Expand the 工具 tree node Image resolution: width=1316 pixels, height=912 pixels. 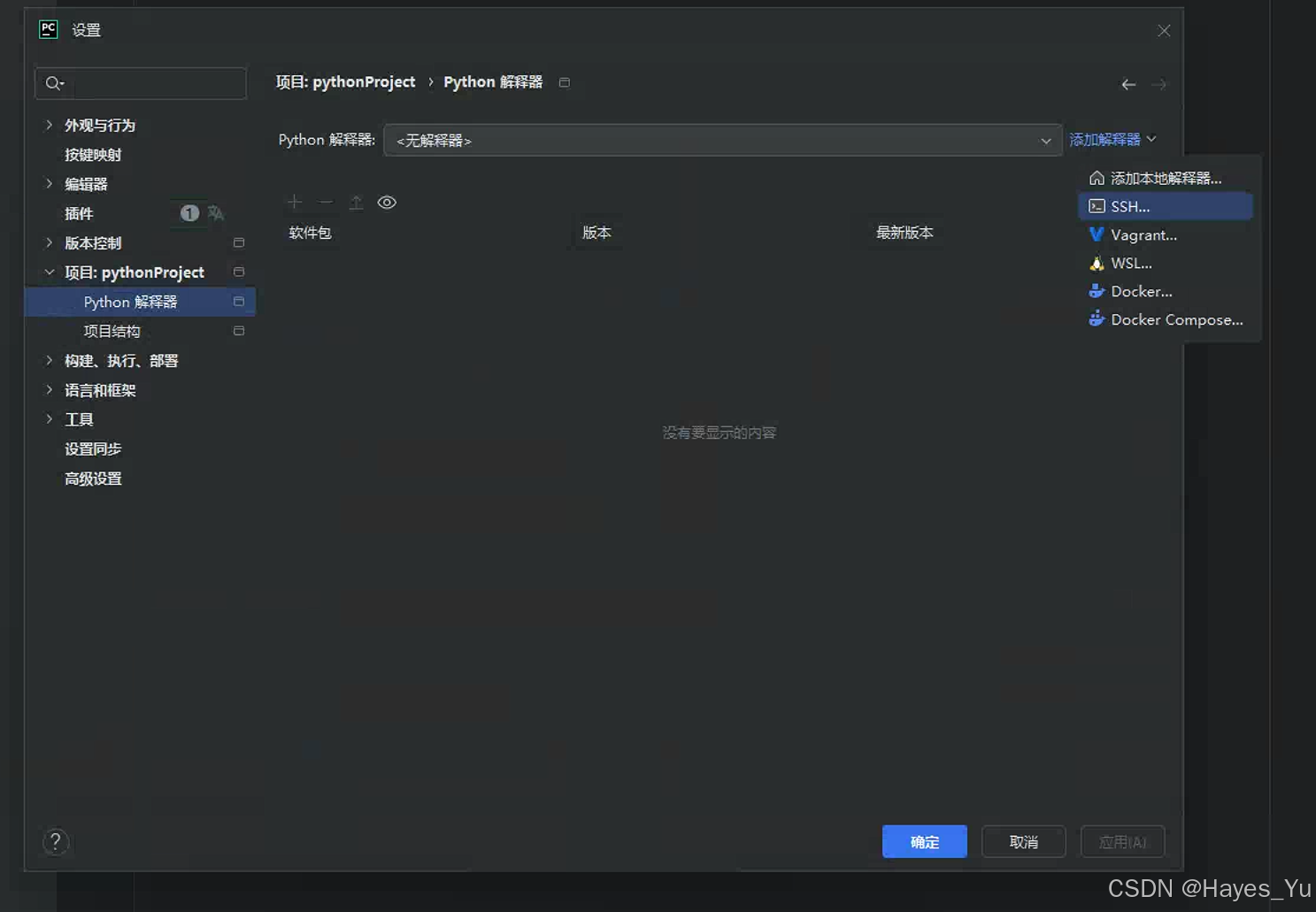pos(49,418)
